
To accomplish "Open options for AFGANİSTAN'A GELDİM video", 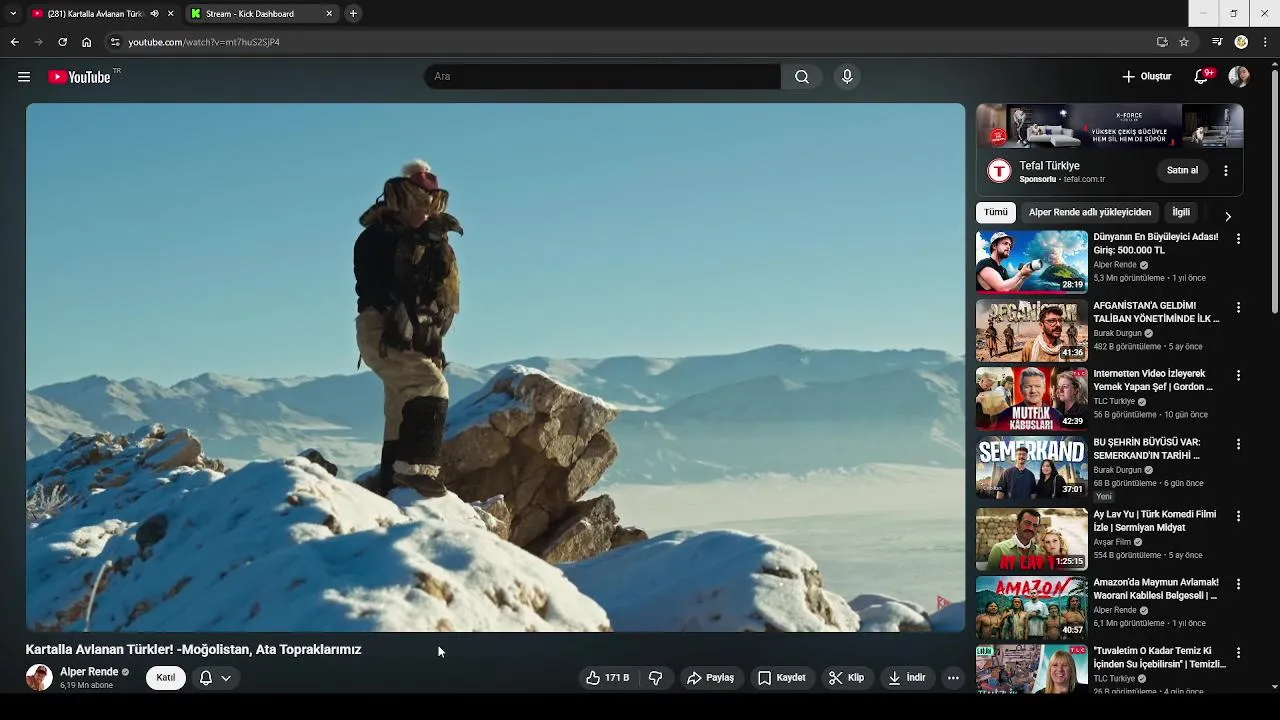I will [1238, 307].
